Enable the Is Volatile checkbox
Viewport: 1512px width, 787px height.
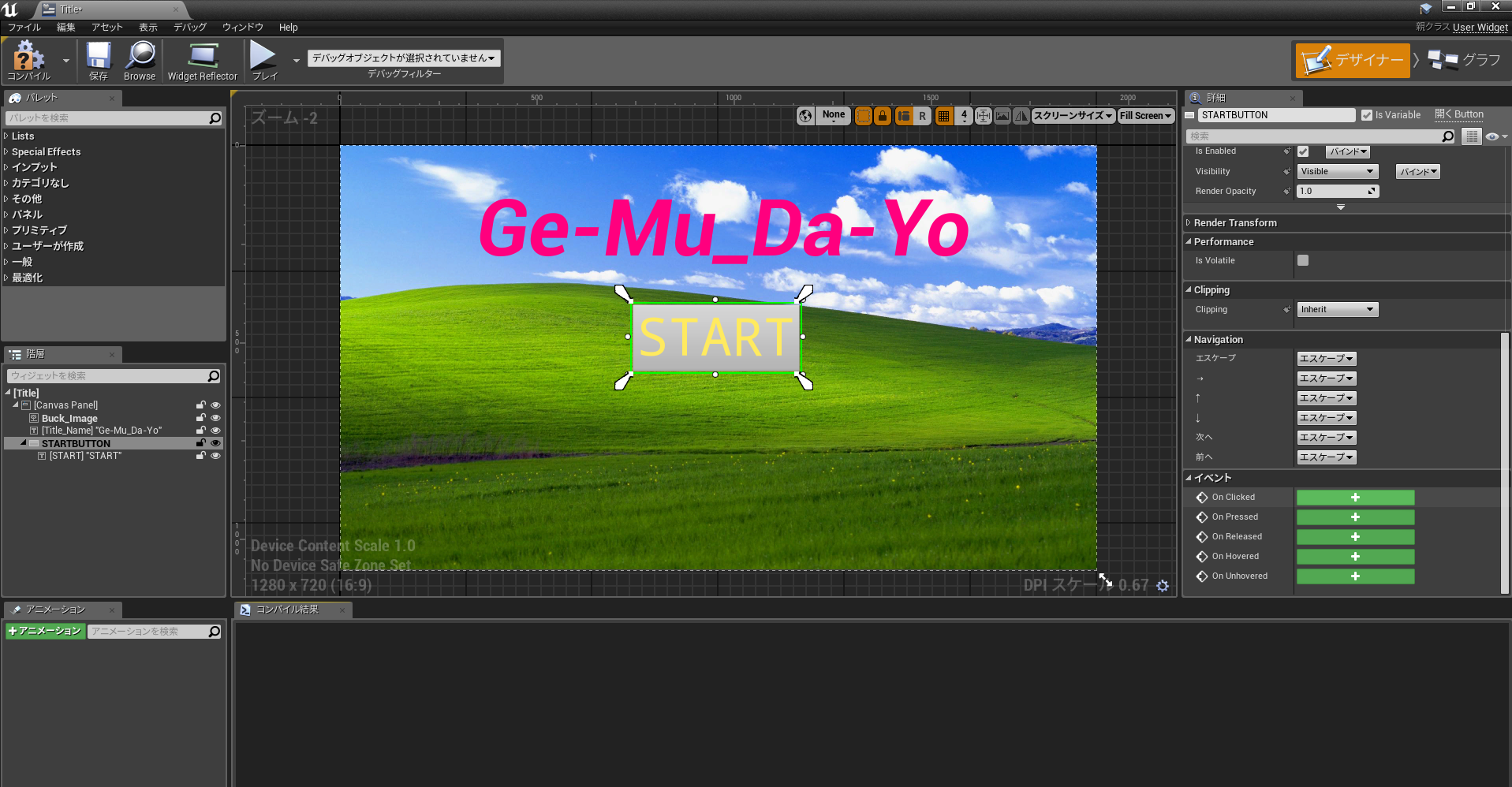pos(1303,260)
